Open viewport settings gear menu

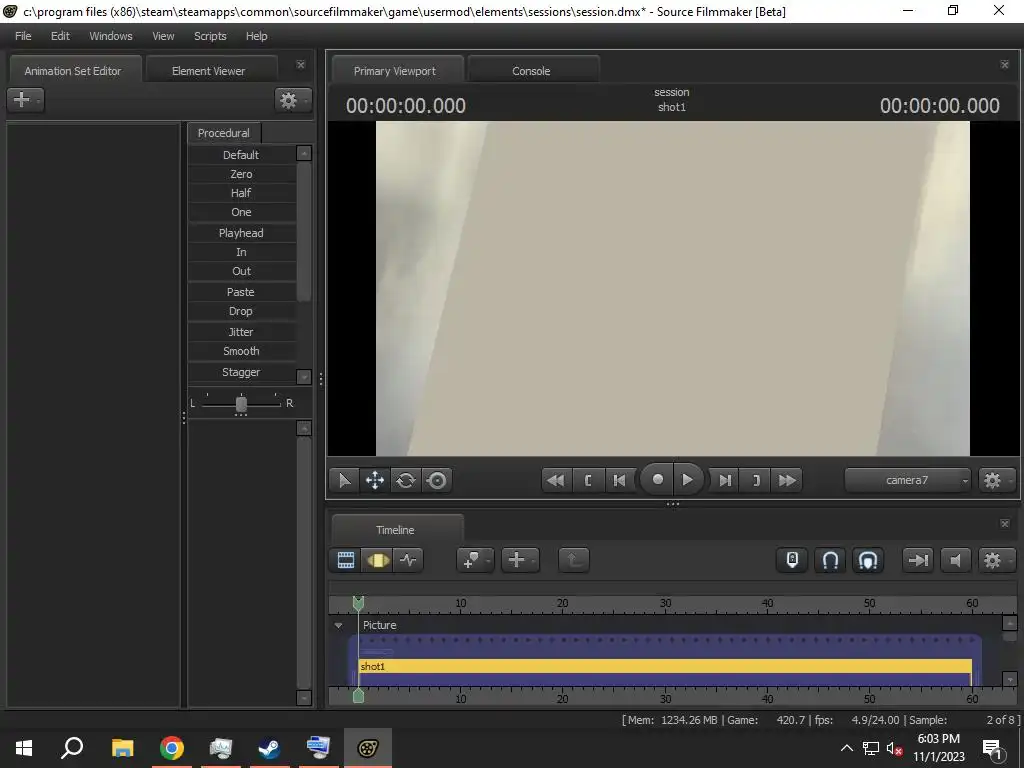coord(996,481)
